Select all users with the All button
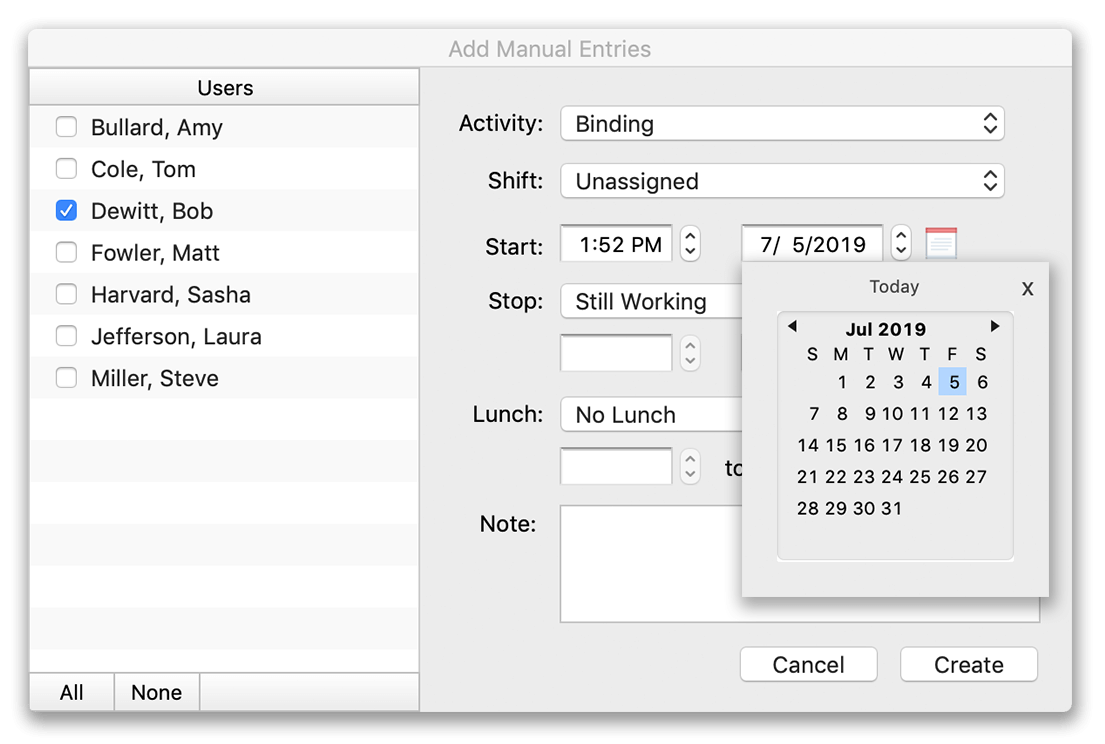 pyautogui.click(x=71, y=691)
